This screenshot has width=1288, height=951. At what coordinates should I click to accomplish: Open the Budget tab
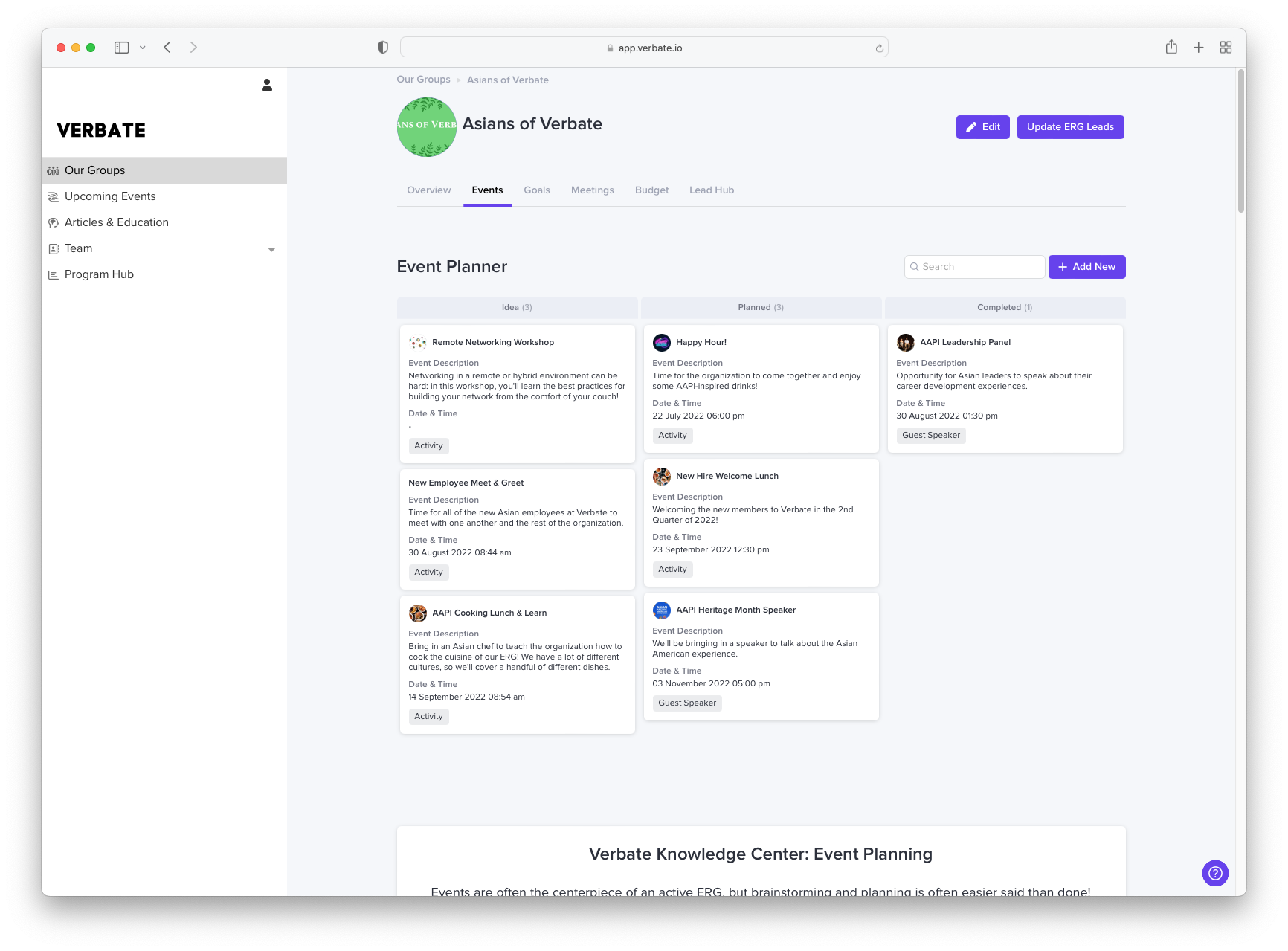click(651, 190)
